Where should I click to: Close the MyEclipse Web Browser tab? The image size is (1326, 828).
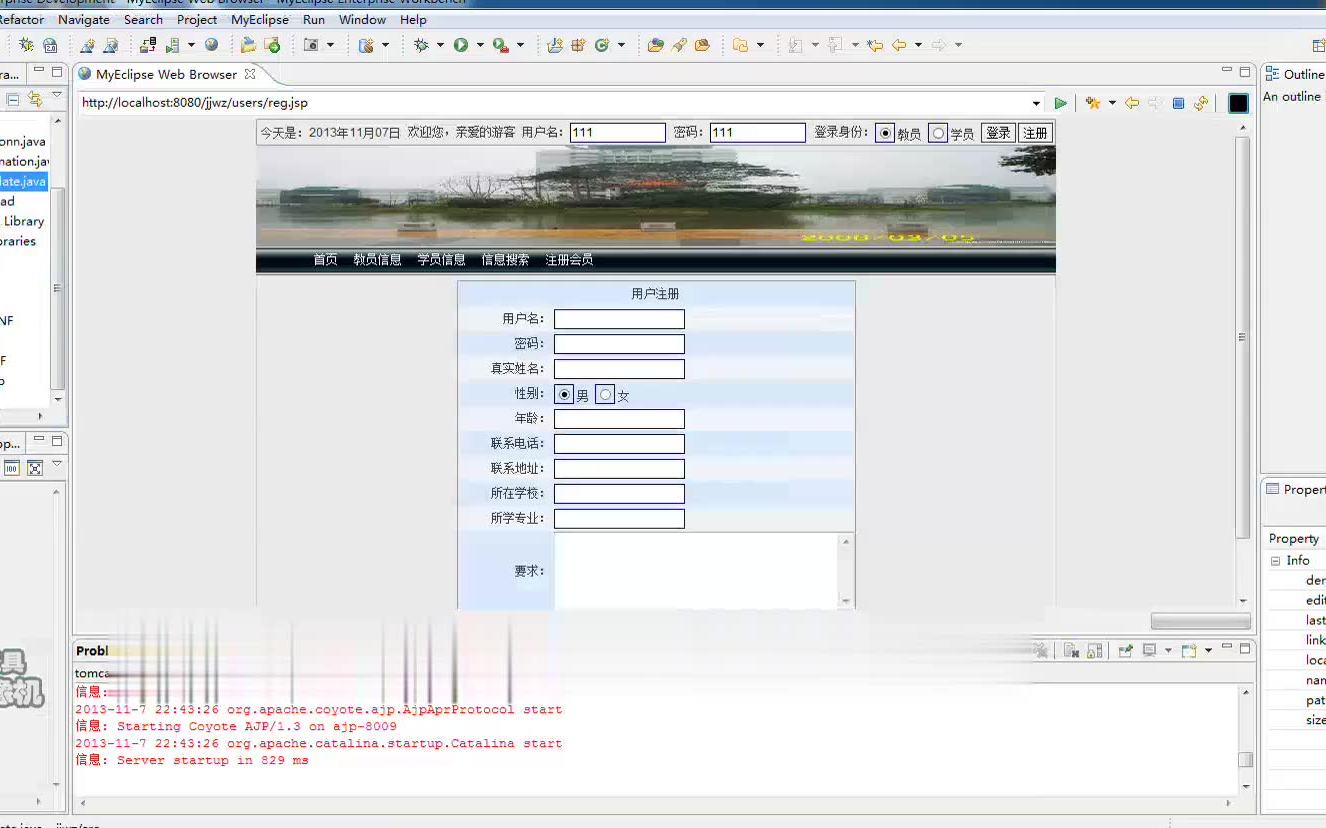tap(250, 74)
